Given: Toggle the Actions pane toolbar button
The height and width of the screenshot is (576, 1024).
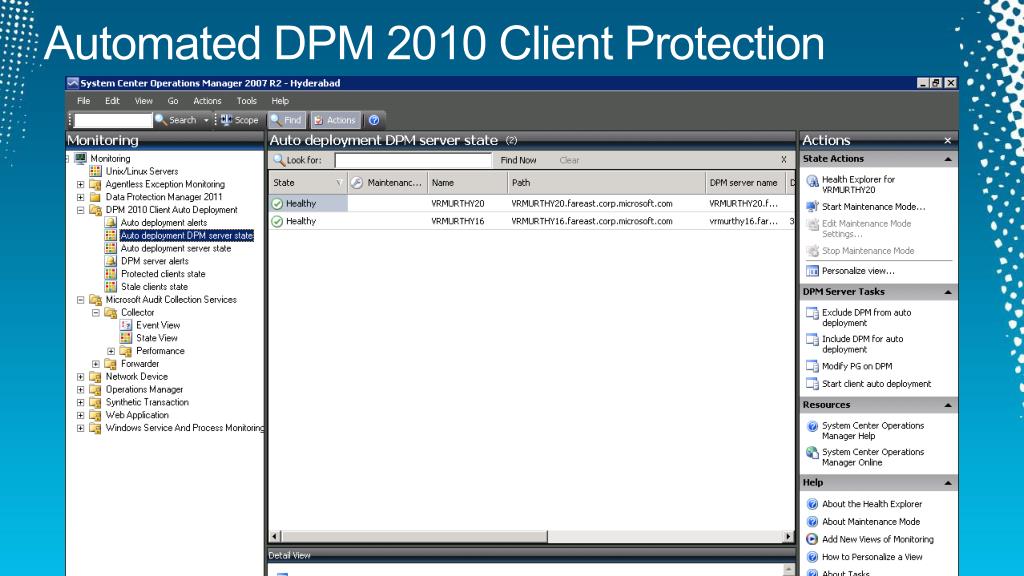Looking at the screenshot, I should pos(335,120).
